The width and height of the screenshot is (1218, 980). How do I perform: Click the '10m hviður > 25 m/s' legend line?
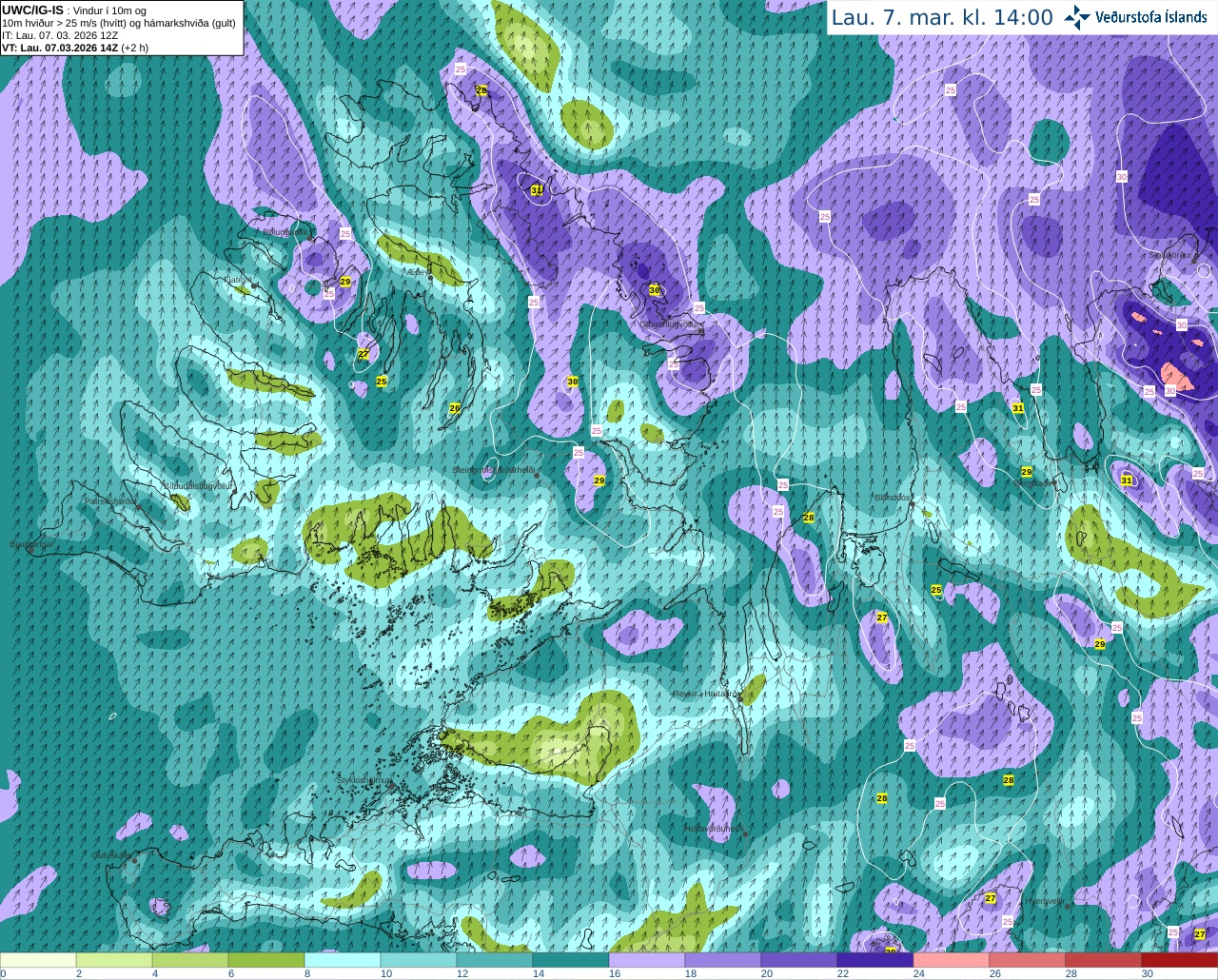pos(118,23)
